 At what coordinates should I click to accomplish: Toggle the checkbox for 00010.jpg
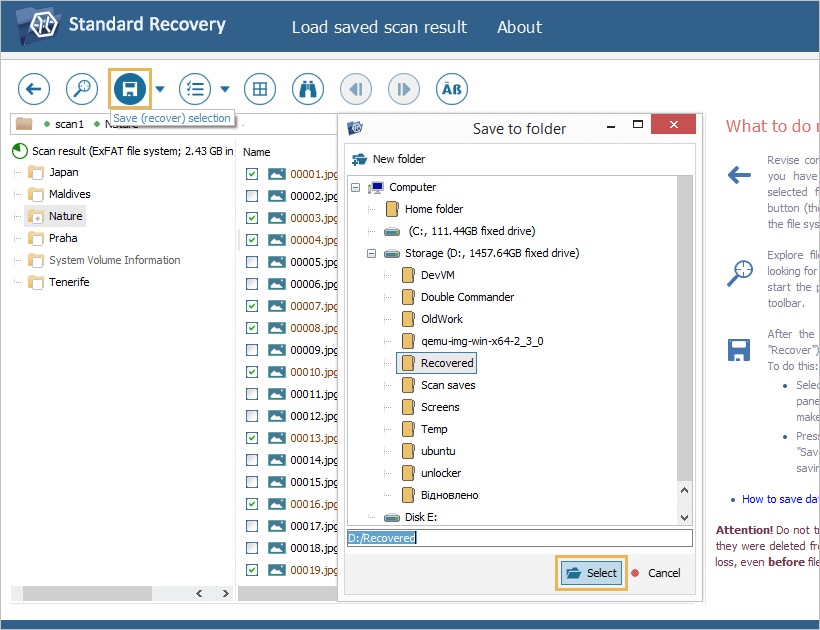click(252, 372)
